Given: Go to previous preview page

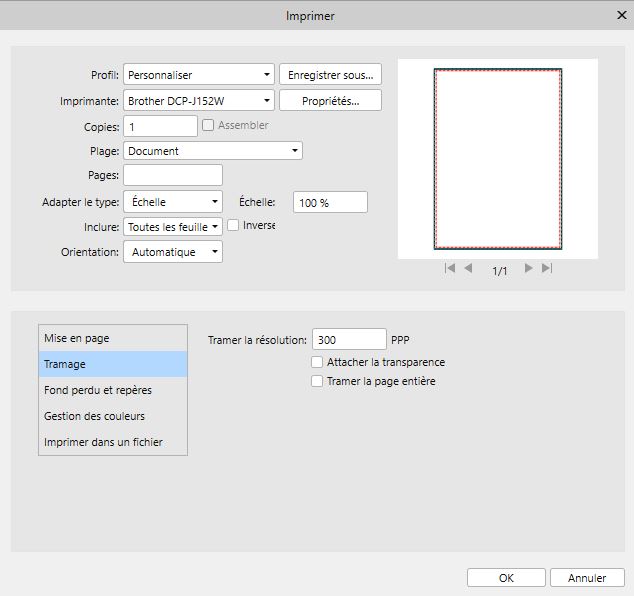Looking at the screenshot, I should point(468,268).
